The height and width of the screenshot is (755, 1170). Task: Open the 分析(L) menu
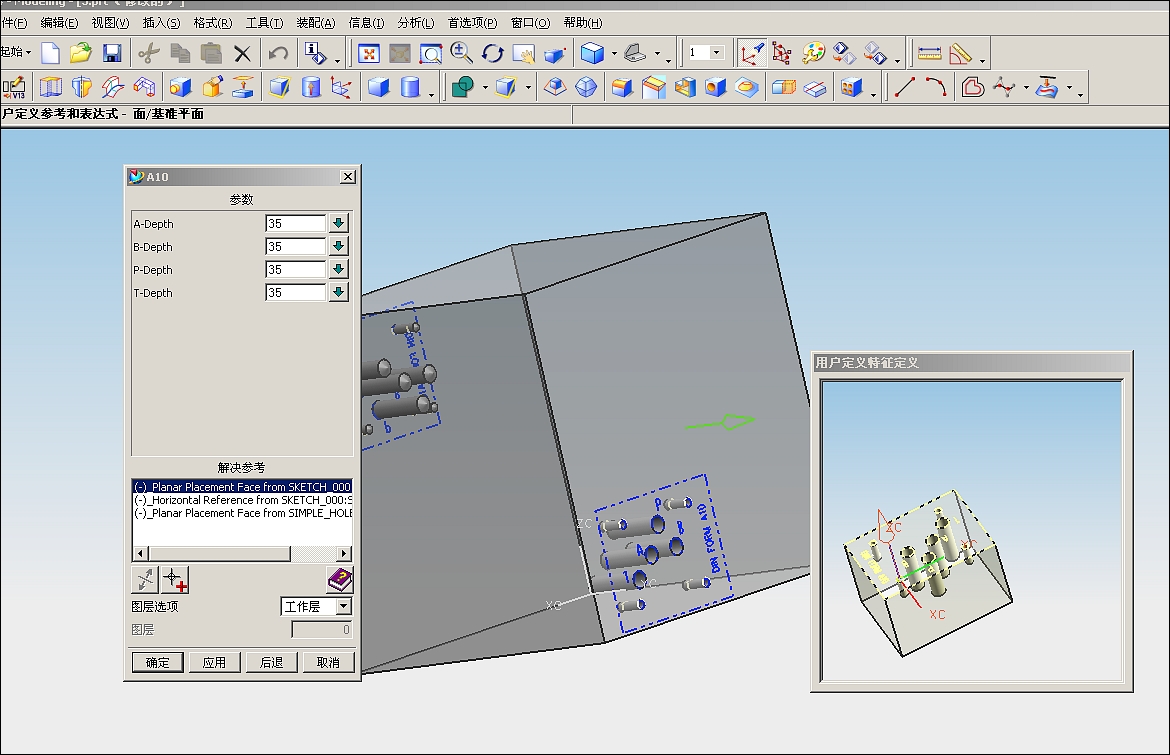point(415,23)
